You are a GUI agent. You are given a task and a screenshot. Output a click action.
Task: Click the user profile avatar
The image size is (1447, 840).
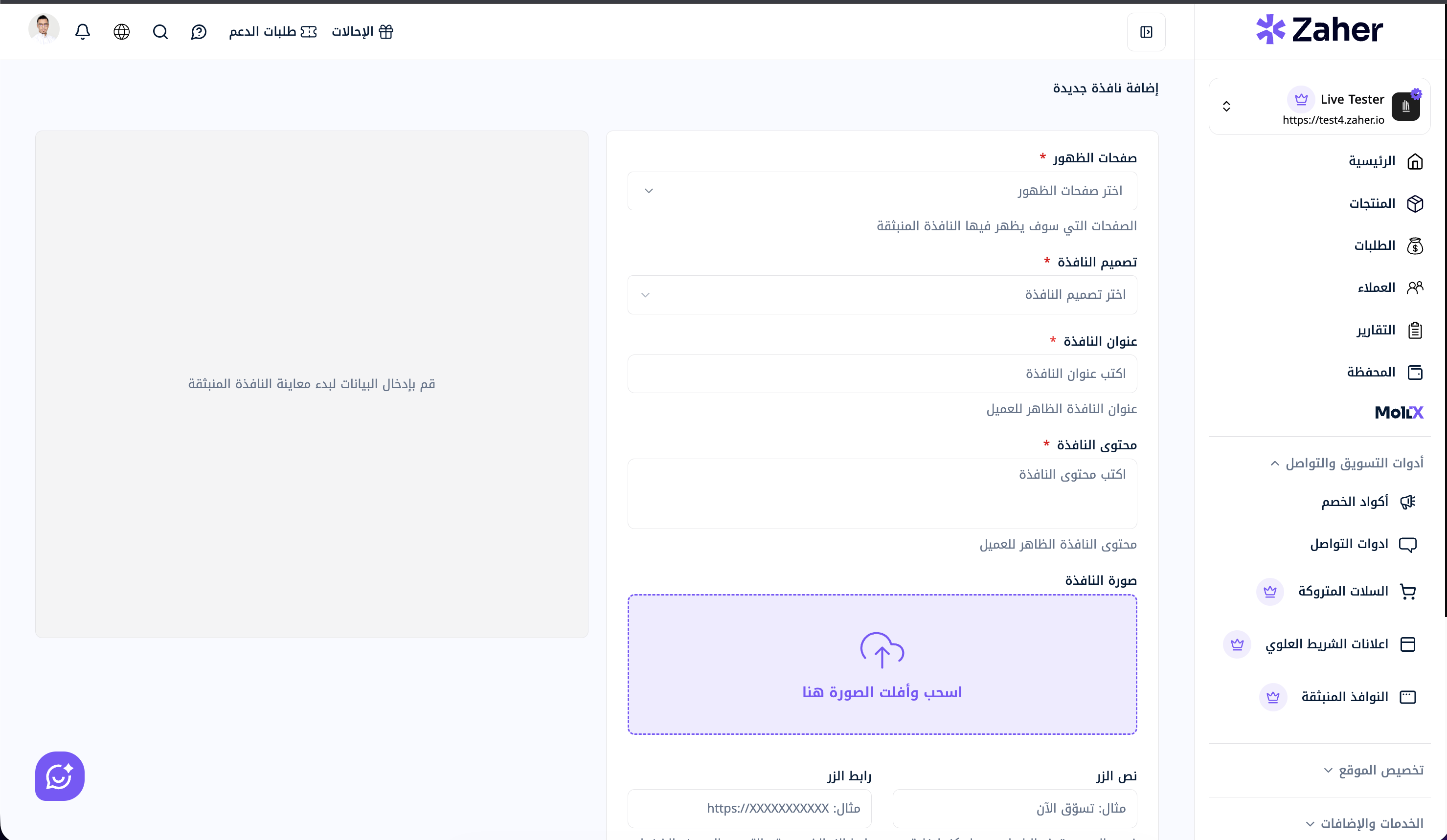tap(44, 29)
